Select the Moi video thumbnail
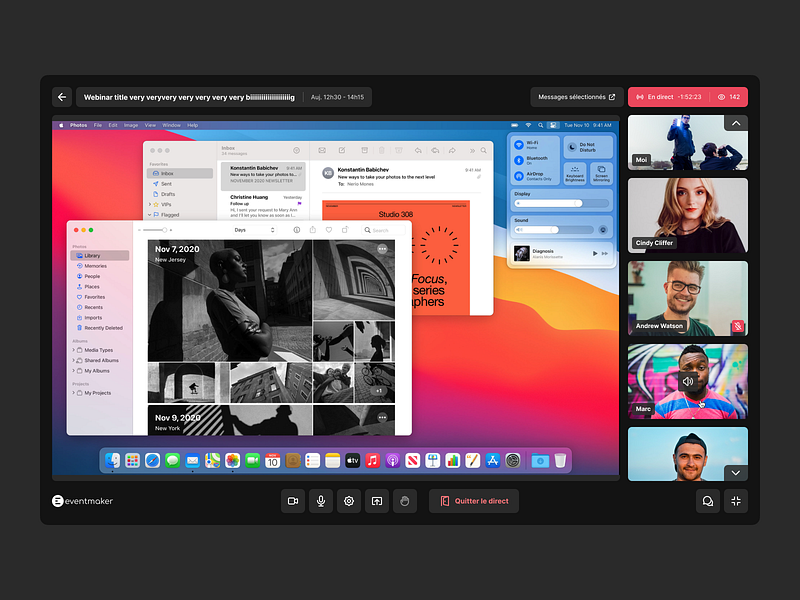800x600 pixels. point(688,142)
